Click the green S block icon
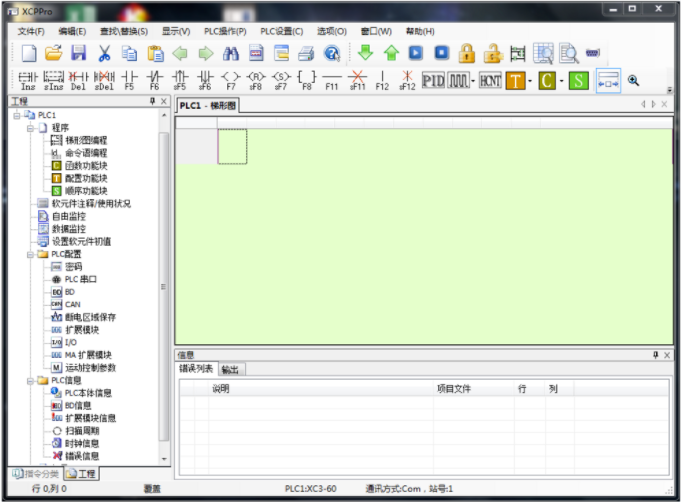The height and width of the screenshot is (502, 681). [x=578, y=80]
